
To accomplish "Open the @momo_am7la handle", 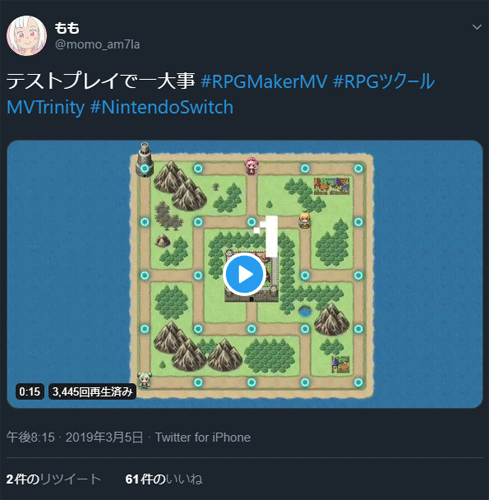I will click(x=97, y=44).
